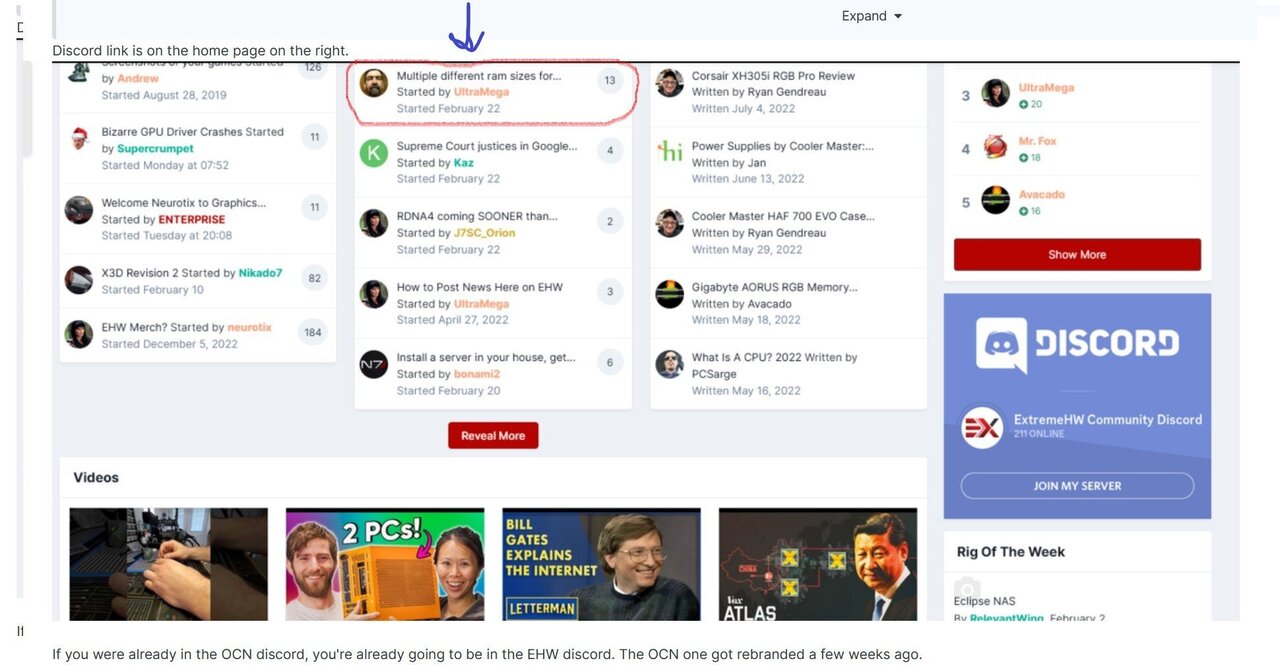Open the Expand dropdown at the top
Screen dimensions: 1280x665
[869, 15]
